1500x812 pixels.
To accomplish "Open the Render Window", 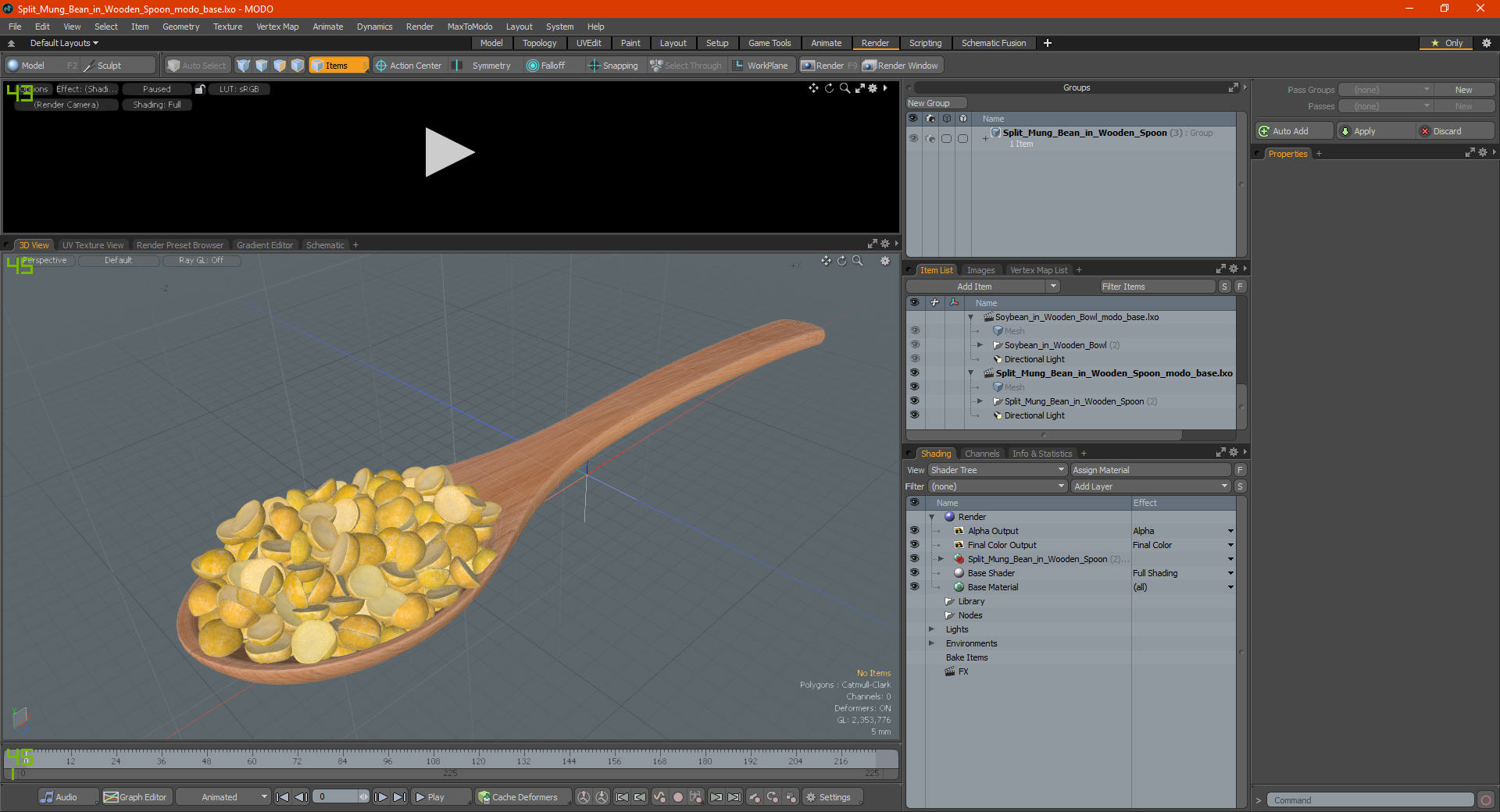I will coord(901,66).
